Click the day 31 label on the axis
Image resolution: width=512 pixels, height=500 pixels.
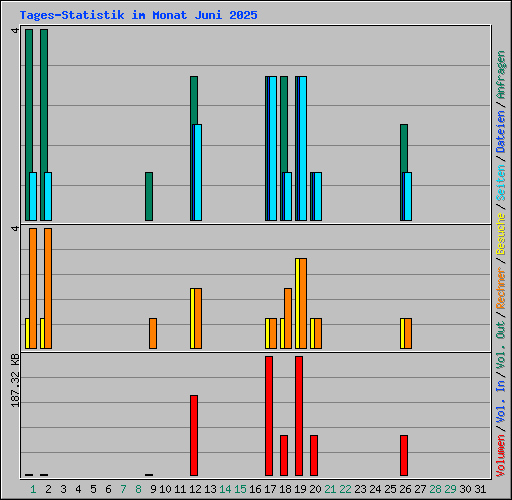click(480, 489)
